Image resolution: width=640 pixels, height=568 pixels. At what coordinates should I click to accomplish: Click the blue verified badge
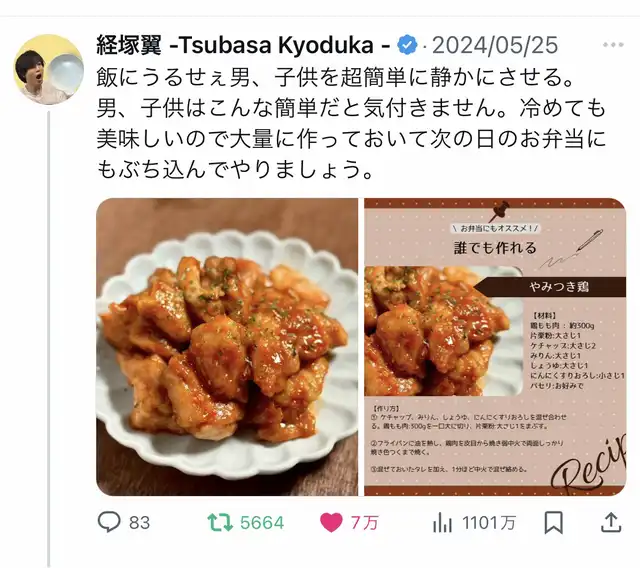(407, 45)
